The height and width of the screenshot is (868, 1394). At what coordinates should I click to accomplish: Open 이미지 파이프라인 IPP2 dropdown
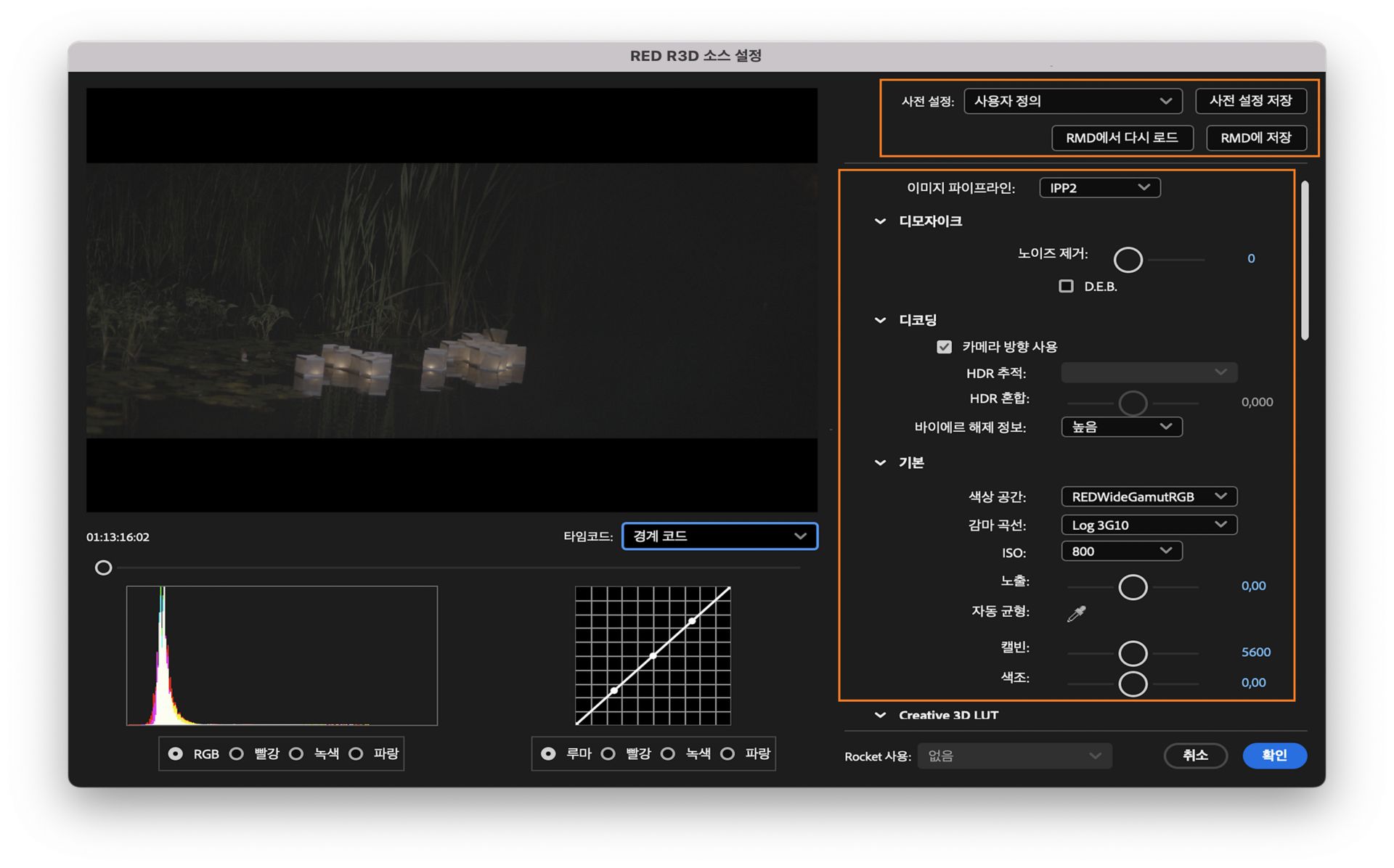click(1099, 188)
